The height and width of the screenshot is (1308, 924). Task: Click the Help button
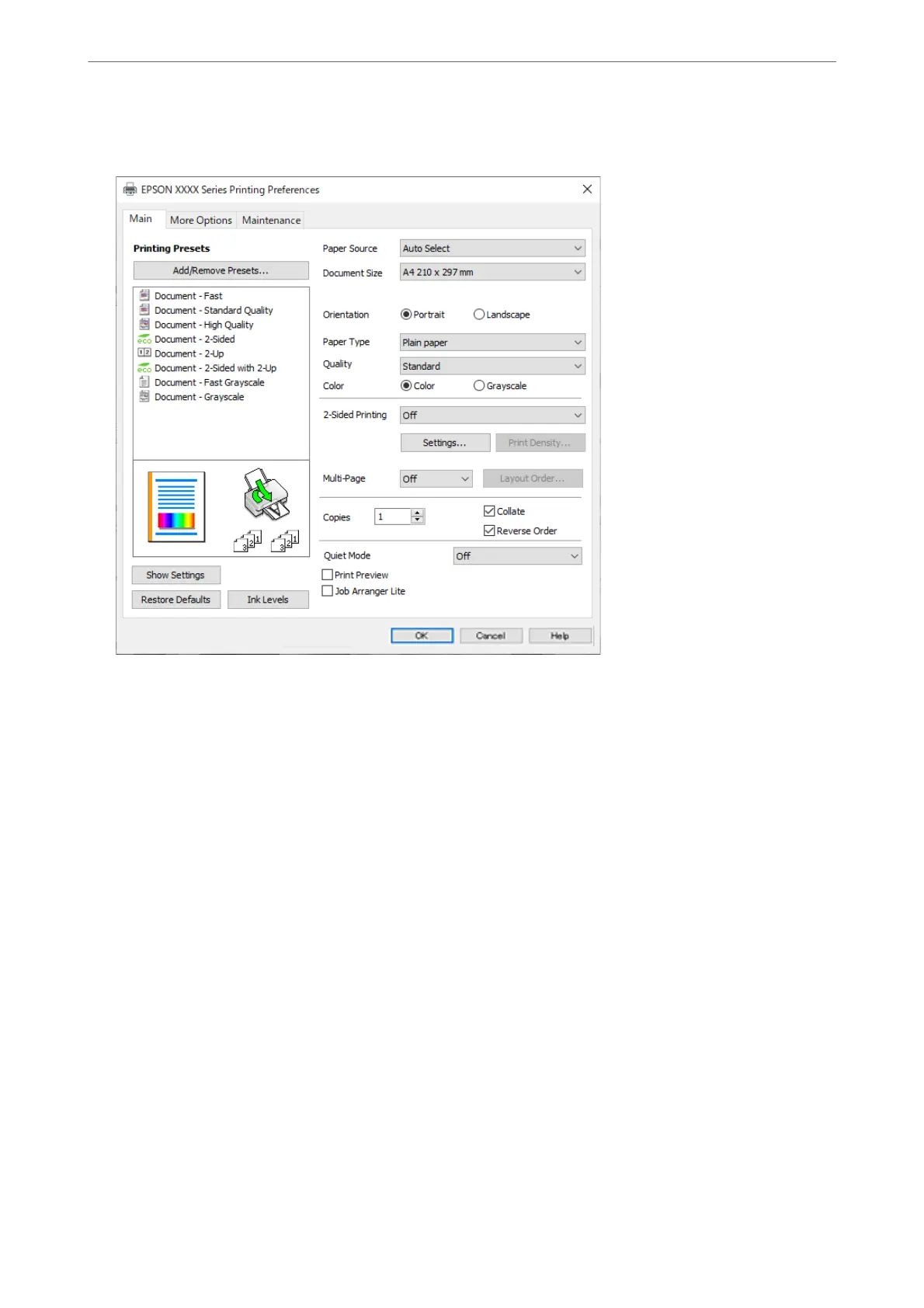[x=560, y=635]
